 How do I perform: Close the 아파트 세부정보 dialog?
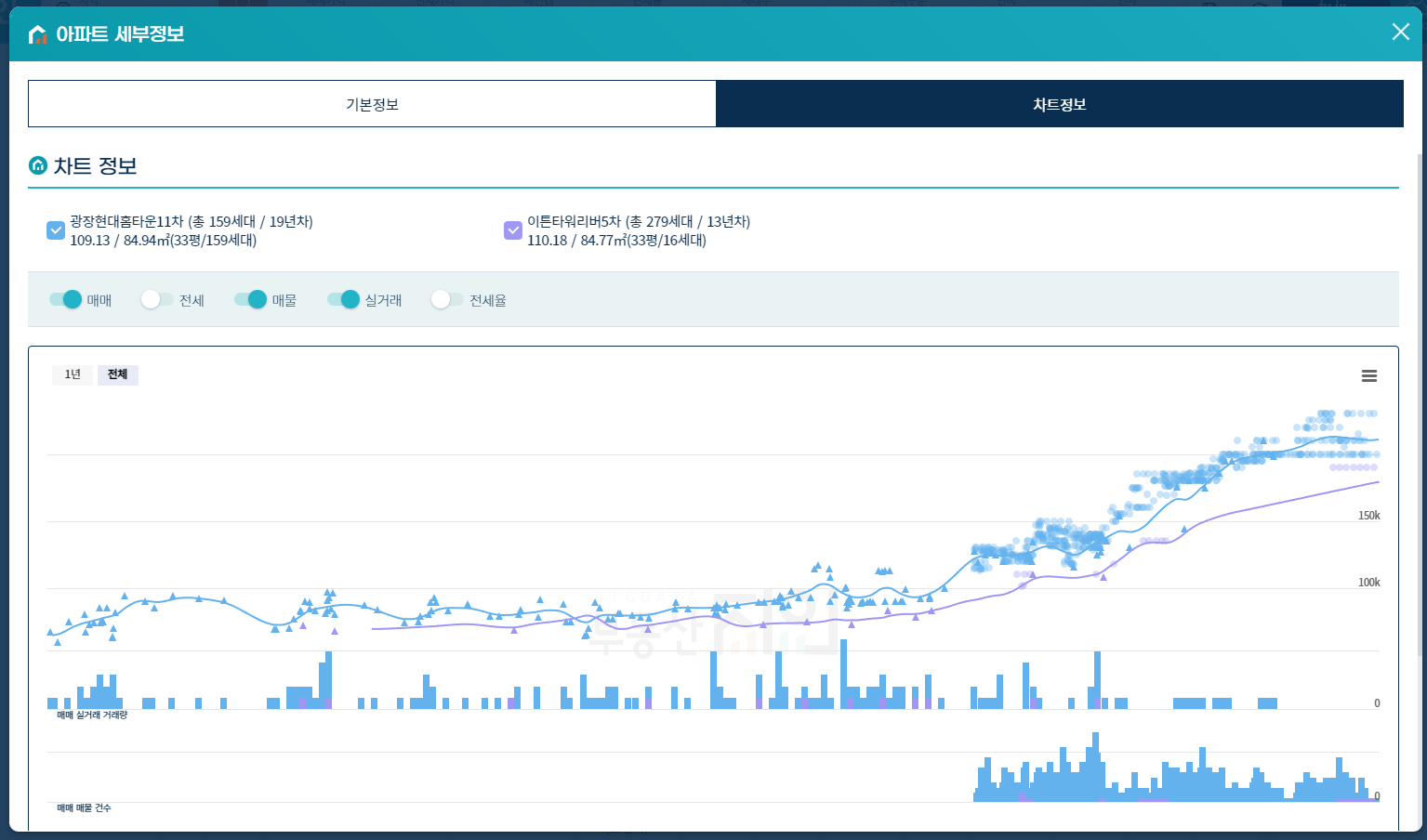point(1400,33)
